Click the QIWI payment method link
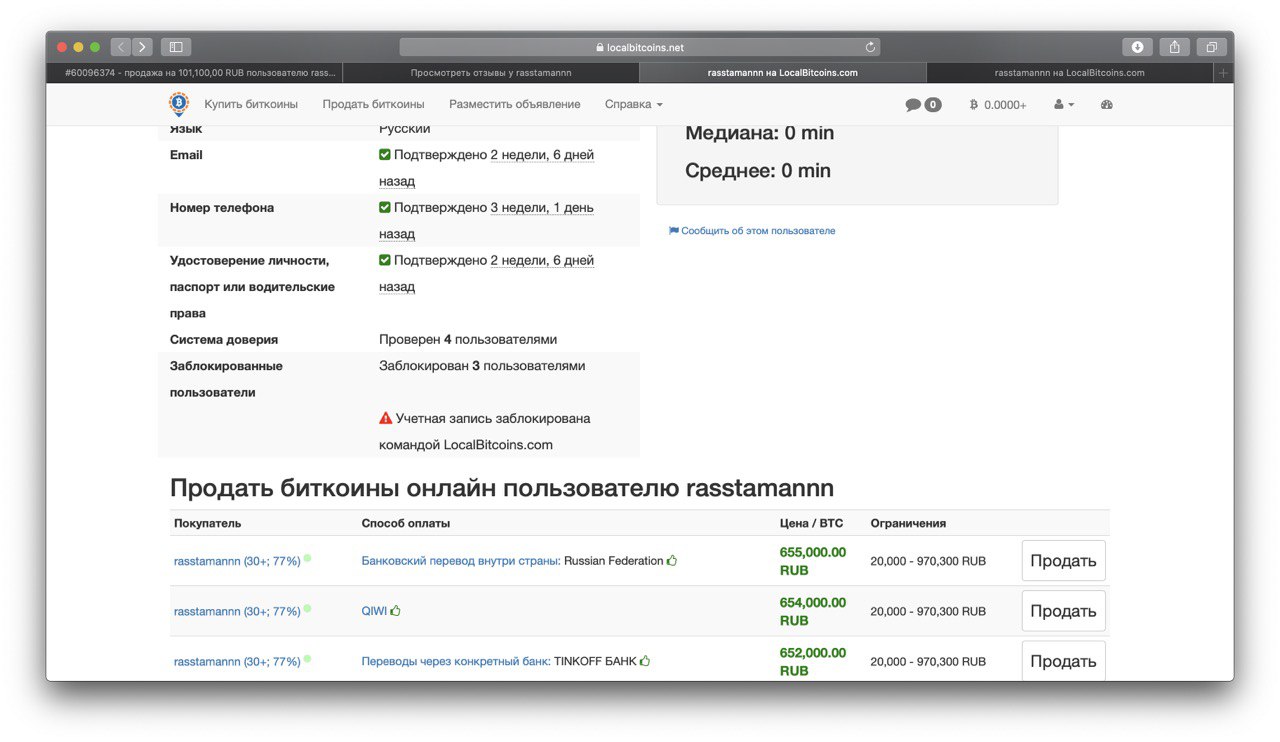 click(374, 611)
